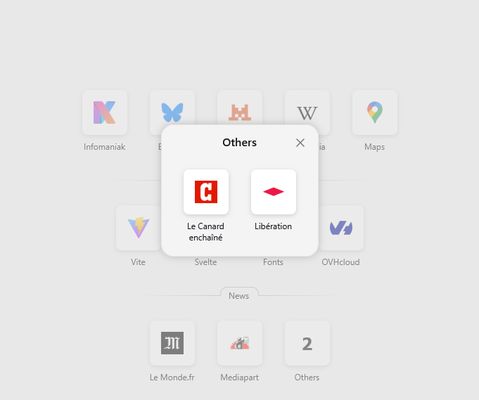Close the Others popup with X
The width and height of the screenshot is (479, 400).
[x=300, y=143]
